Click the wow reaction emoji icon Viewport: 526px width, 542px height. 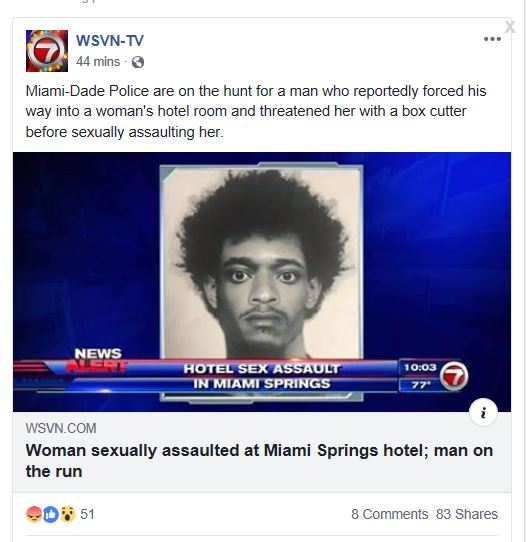[x=67, y=514]
